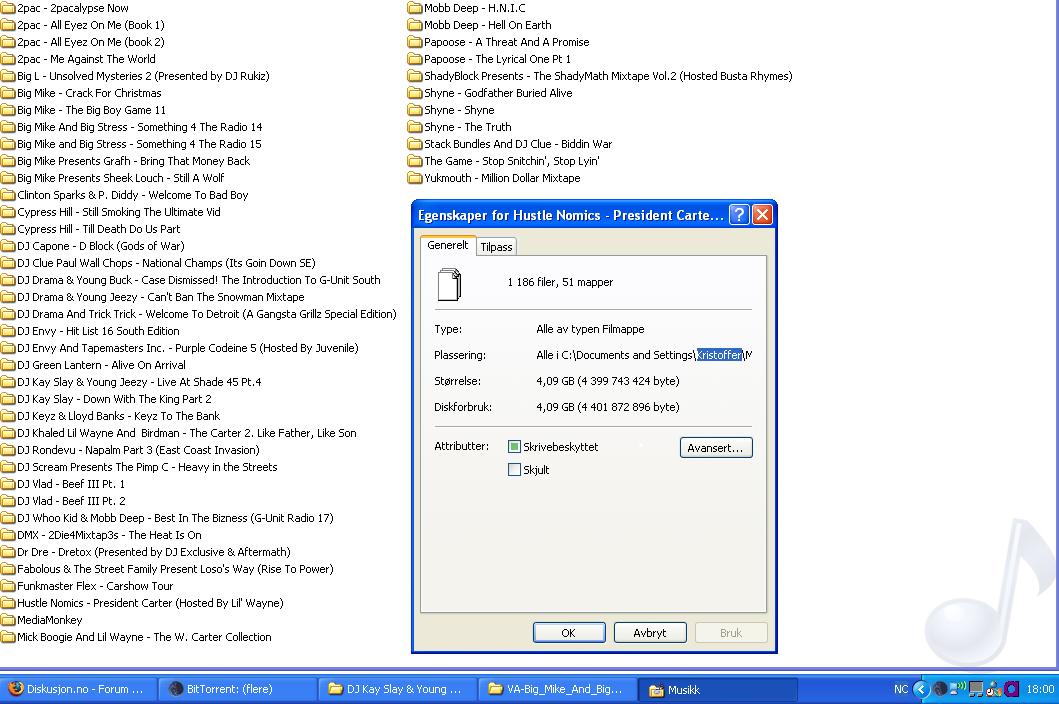Image resolution: width=1059 pixels, height=704 pixels.
Task: Select folder icon for Mobb Deep - H.N.I.C
Action: (415, 8)
